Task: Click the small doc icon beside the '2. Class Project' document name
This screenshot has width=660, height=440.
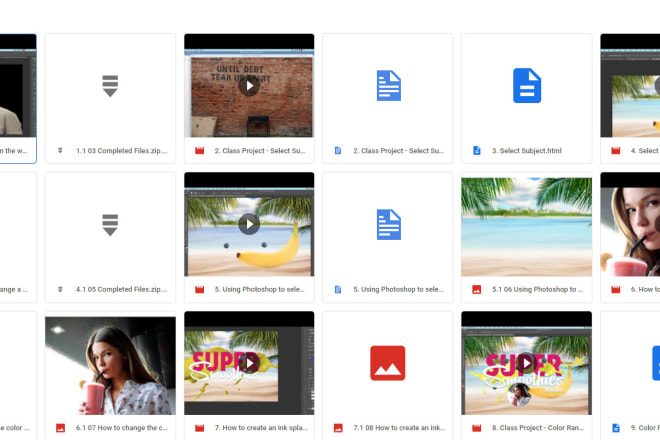Action: pos(338,150)
